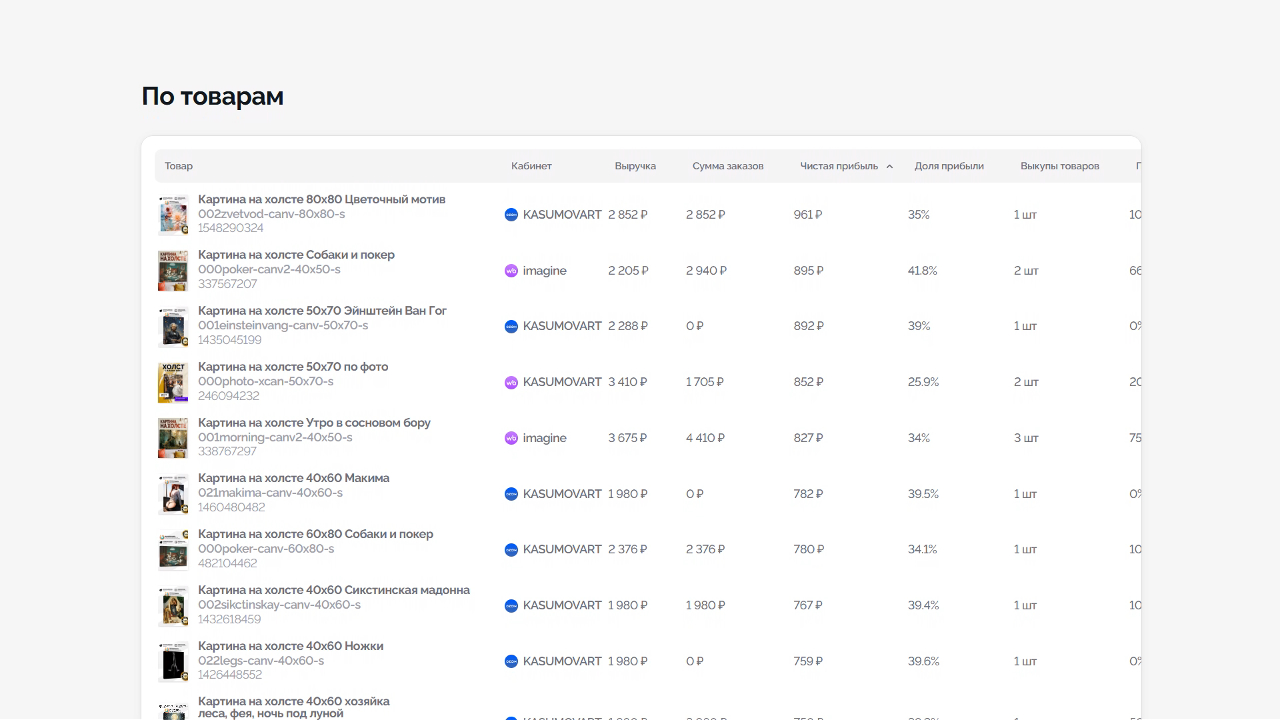This screenshot has height=720, width=1280.
Task: Click Ozon icon in Эйнштейн Ван Гог row
Action: (x=511, y=327)
